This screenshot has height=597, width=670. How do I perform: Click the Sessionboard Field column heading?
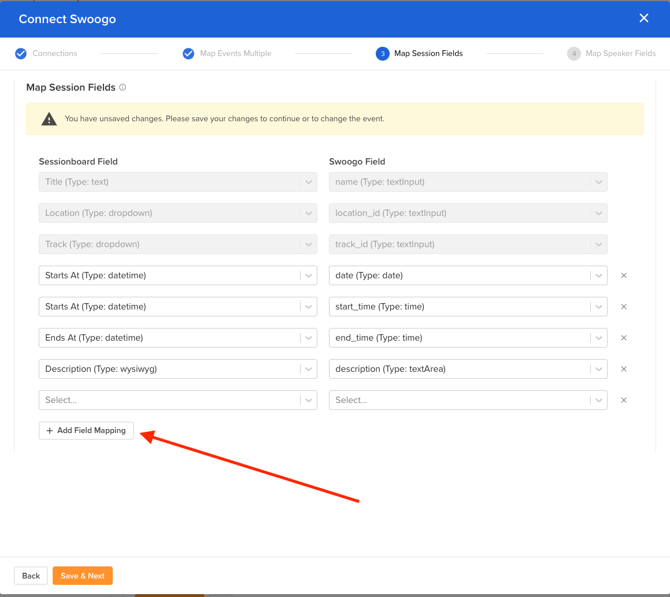tap(78, 162)
